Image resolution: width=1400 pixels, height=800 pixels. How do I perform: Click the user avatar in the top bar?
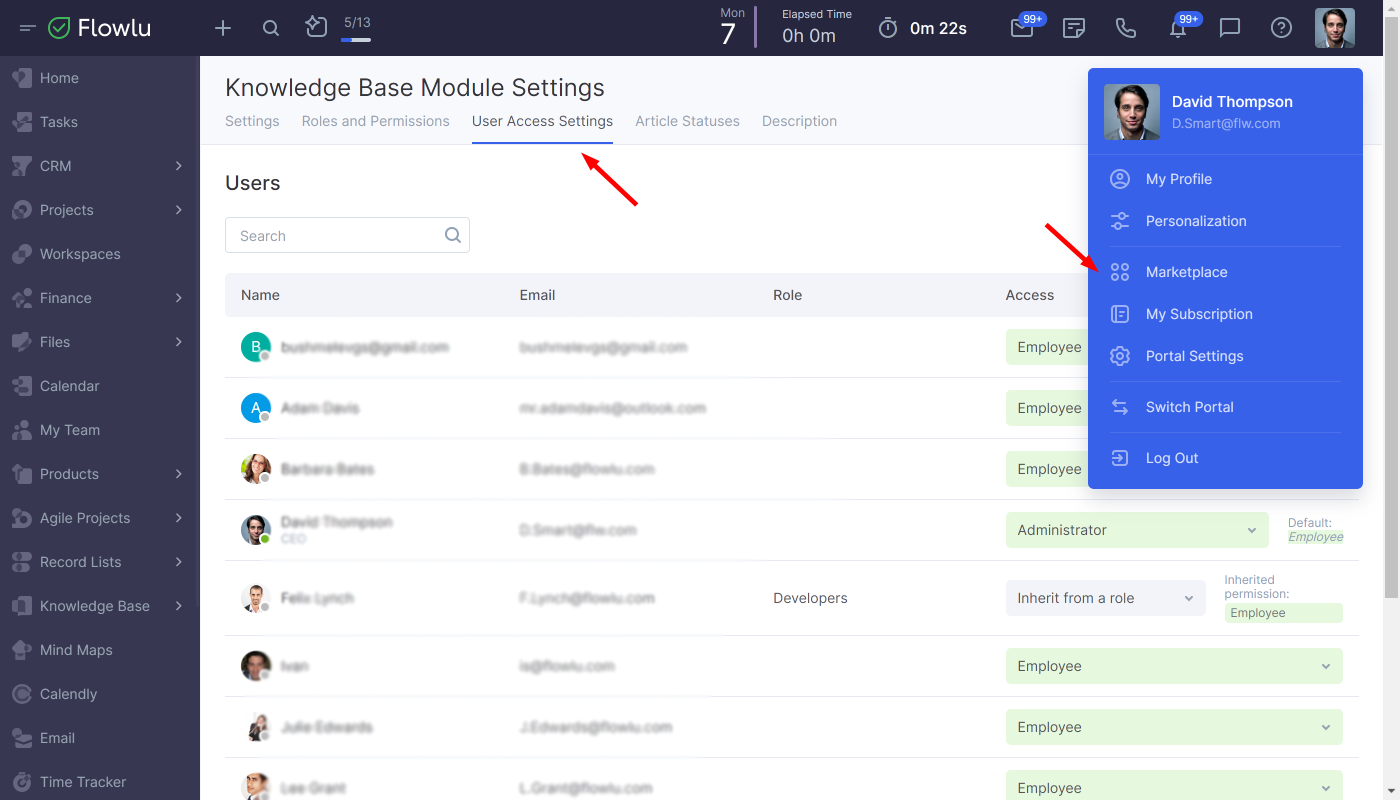click(x=1335, y=28)
